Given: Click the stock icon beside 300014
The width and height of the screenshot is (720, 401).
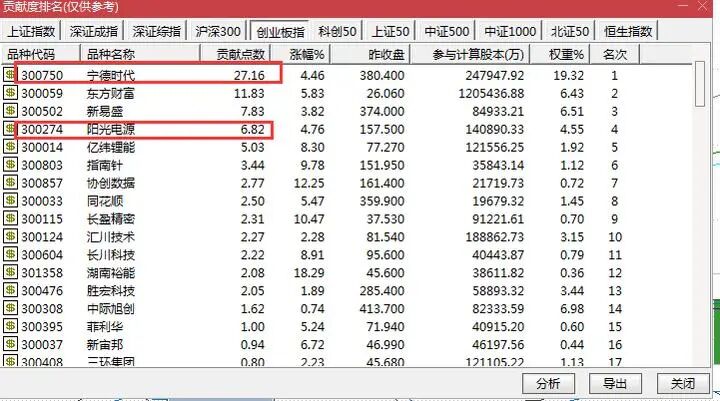Looking at the screenshot, I should click(x=10, y=147).
